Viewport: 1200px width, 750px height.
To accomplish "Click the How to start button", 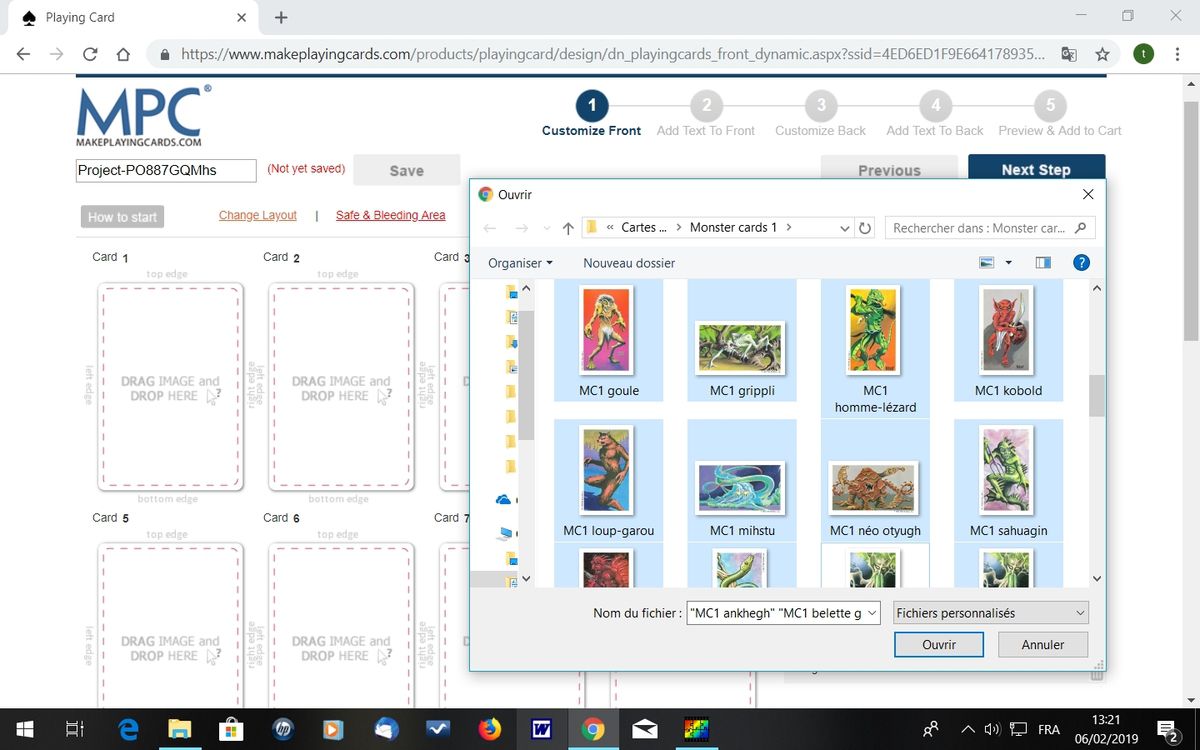I will coord(122,217).
